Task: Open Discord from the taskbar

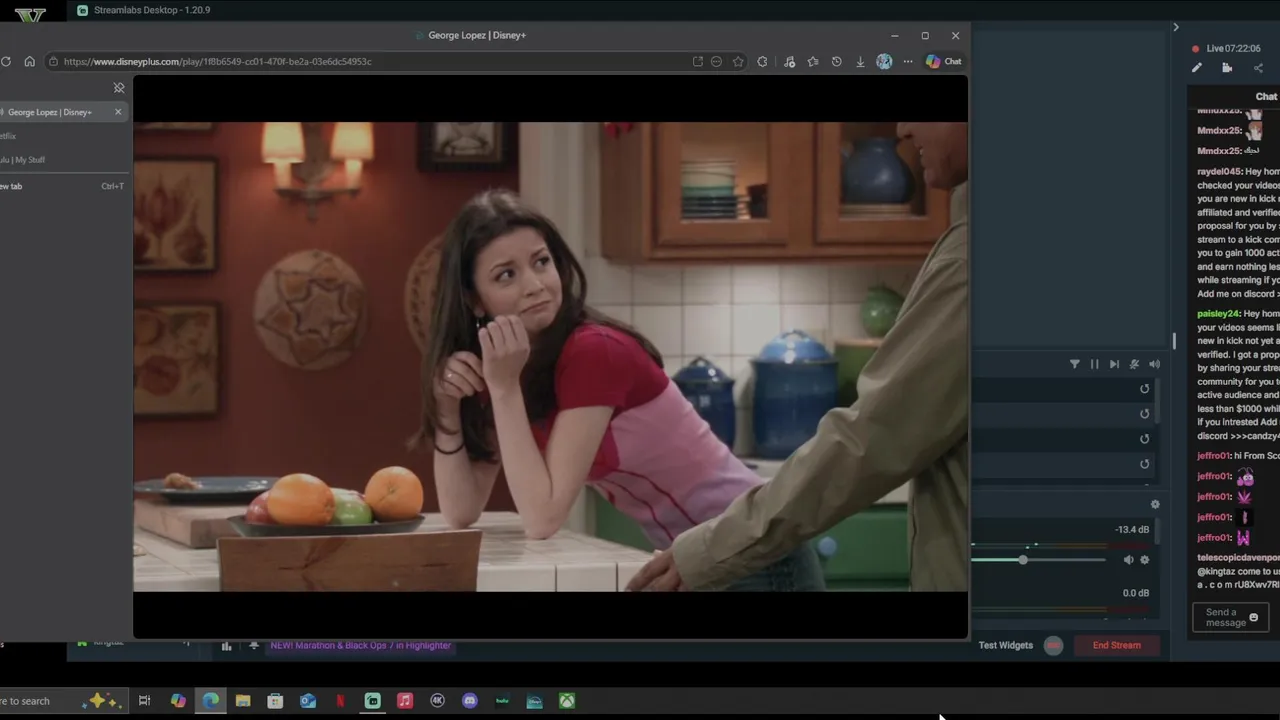Action: coord(470,701)
